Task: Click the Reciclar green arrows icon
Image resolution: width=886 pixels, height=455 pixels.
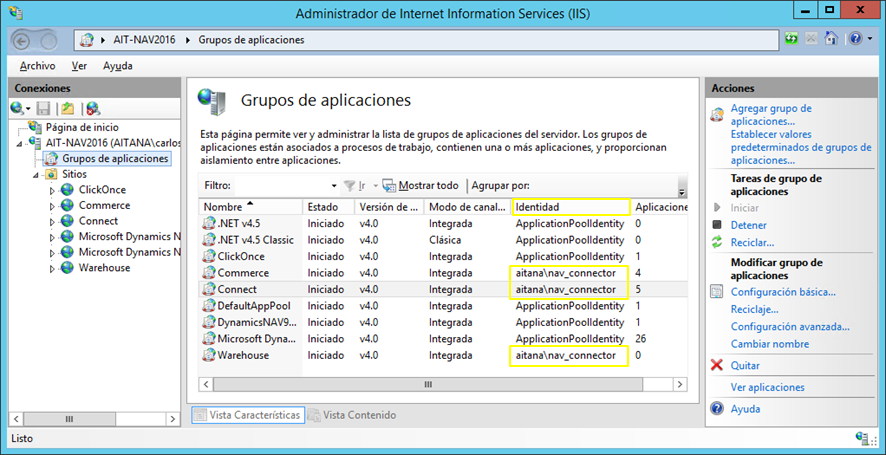Action: [x=717, y=242]
